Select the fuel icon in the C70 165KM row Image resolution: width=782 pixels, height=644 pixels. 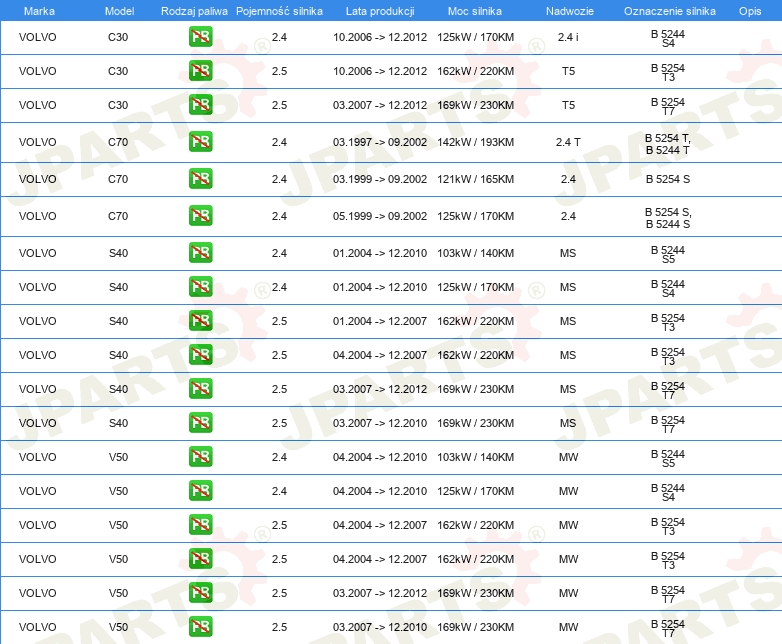click(x=200, y=179)
